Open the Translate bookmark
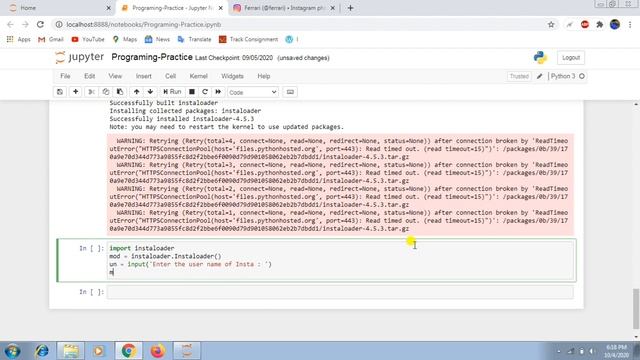 pyautogui.click(x=194, y=39)
